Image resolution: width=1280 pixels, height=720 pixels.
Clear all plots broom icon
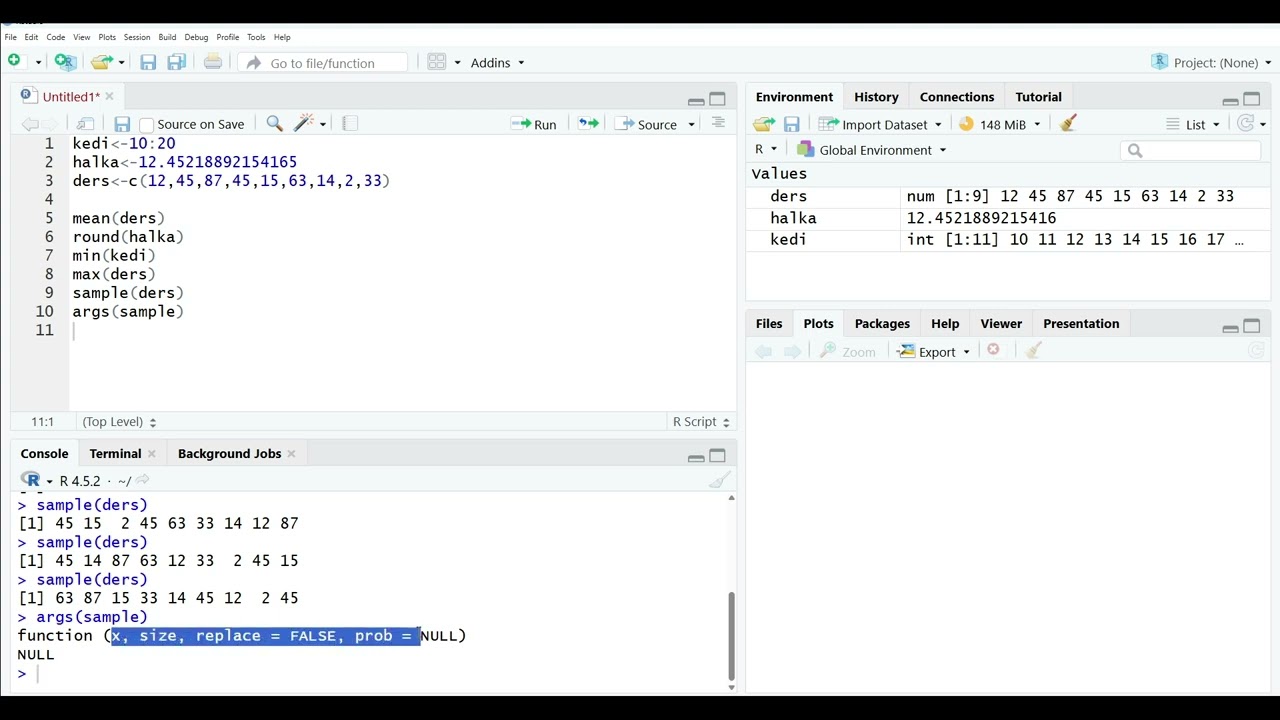point(1034,351)
